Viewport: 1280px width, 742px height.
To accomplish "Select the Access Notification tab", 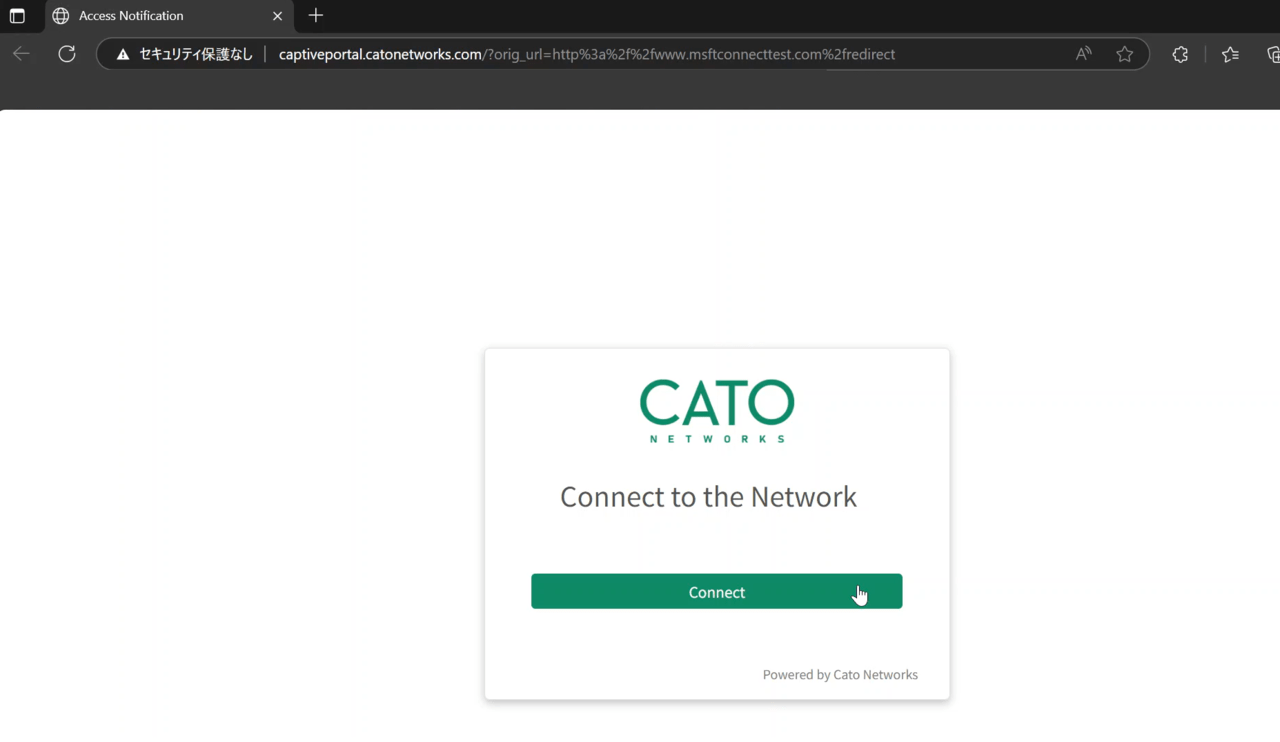I will (x=169, y=16).
